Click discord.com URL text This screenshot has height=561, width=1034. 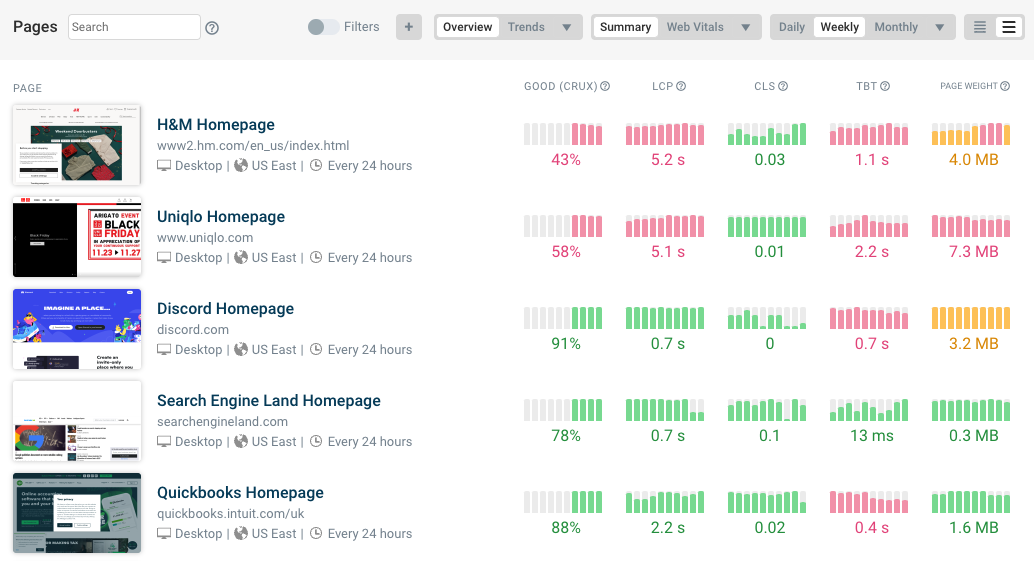[x=193, y=330]
